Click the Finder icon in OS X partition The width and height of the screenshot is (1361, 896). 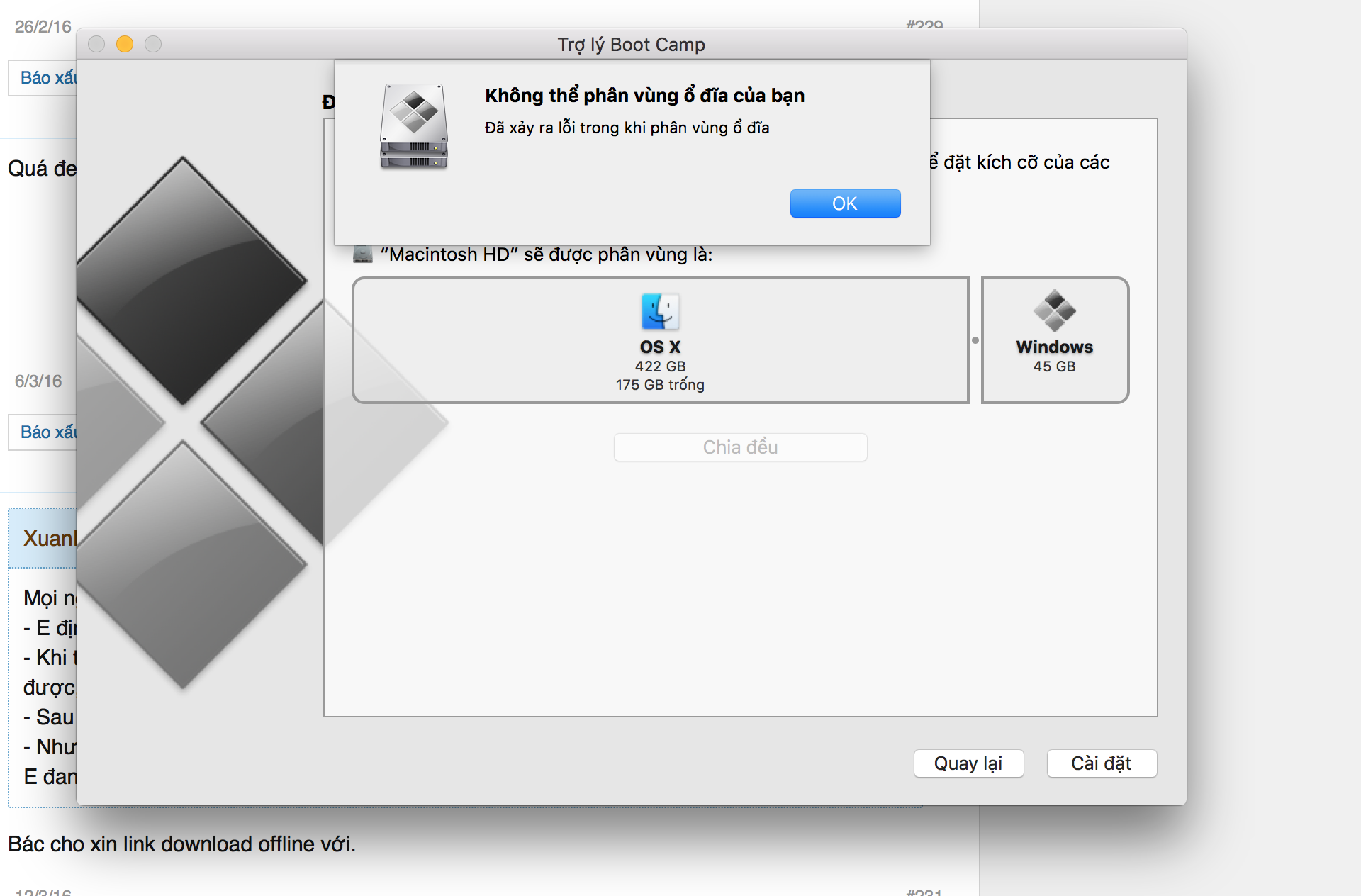click(660, 311)
